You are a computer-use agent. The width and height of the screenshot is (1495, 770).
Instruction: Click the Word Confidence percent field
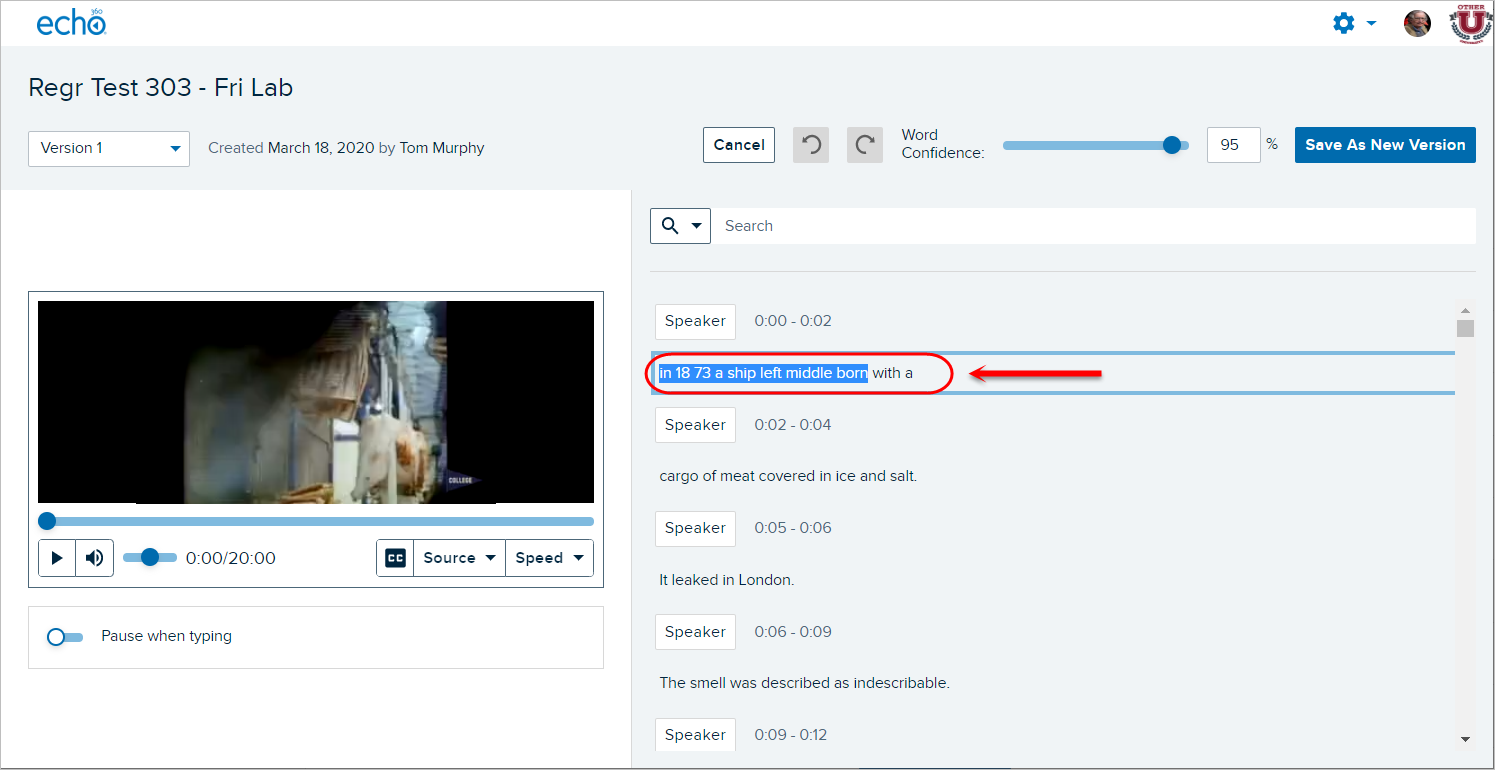1233,145
